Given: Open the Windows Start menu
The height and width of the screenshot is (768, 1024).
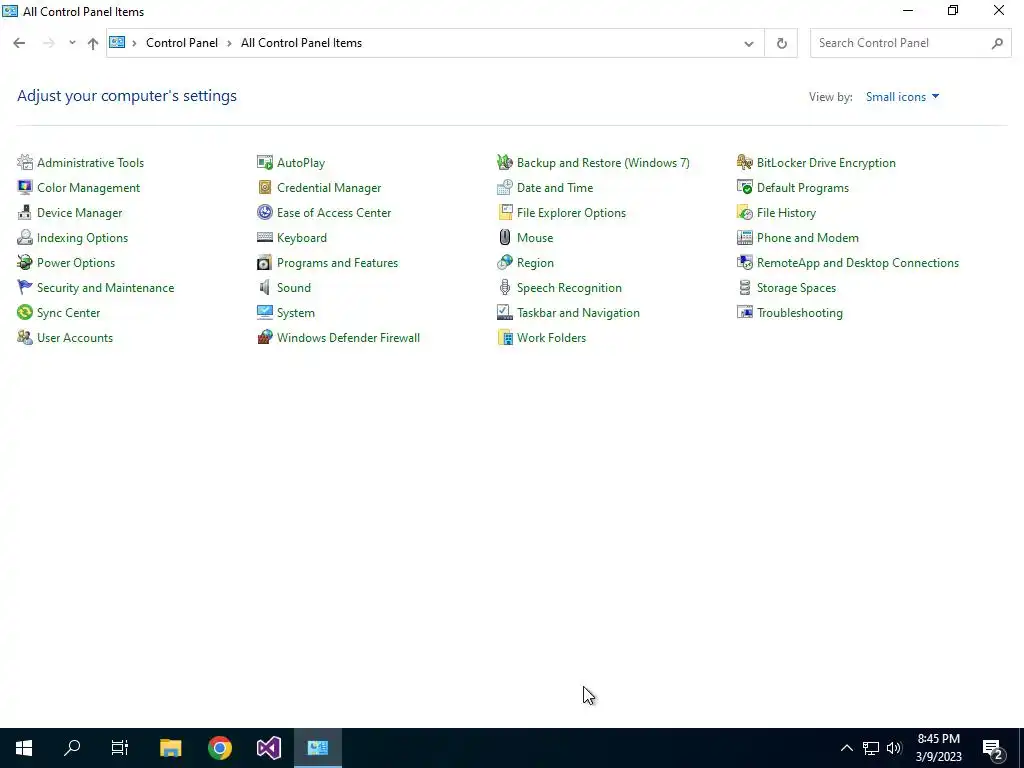Looking at the screenshot, I should coord(24,748).
